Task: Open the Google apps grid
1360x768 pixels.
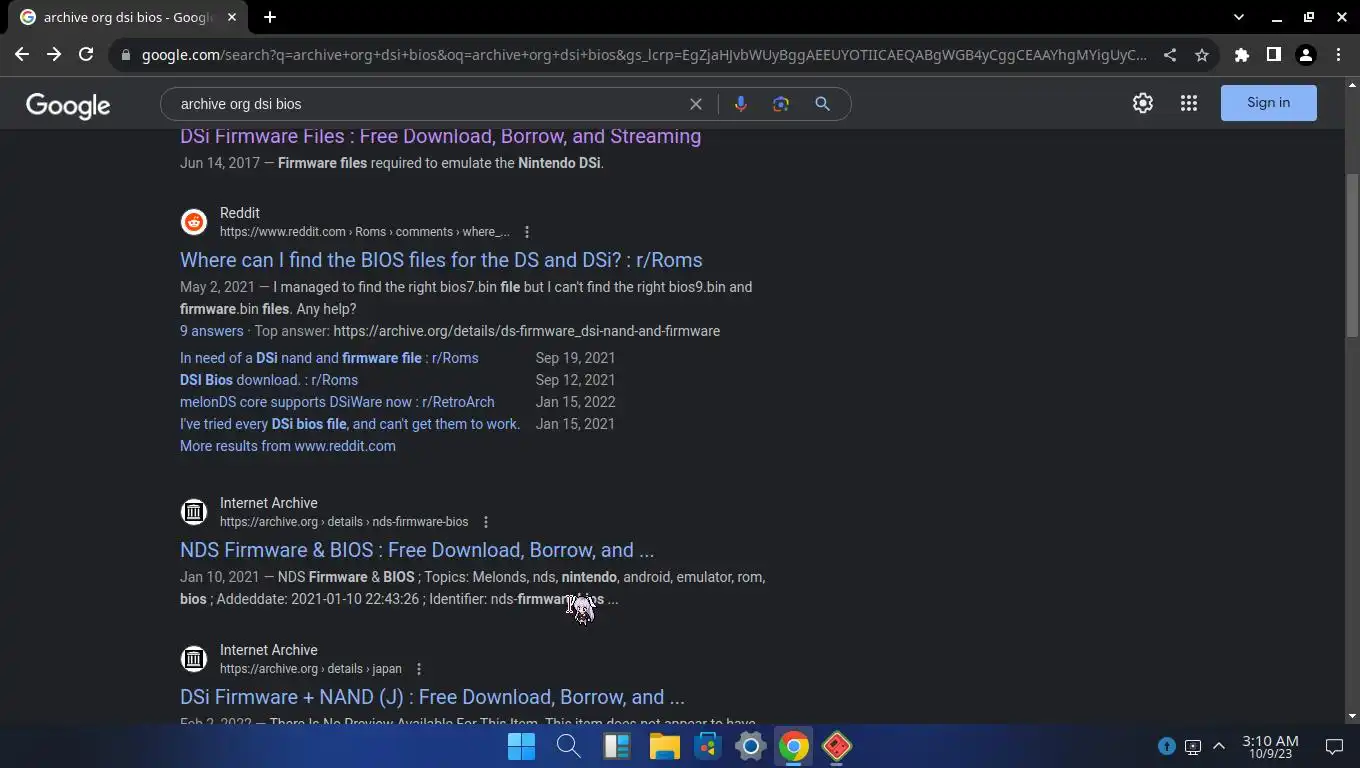Action: (1189, 103)
